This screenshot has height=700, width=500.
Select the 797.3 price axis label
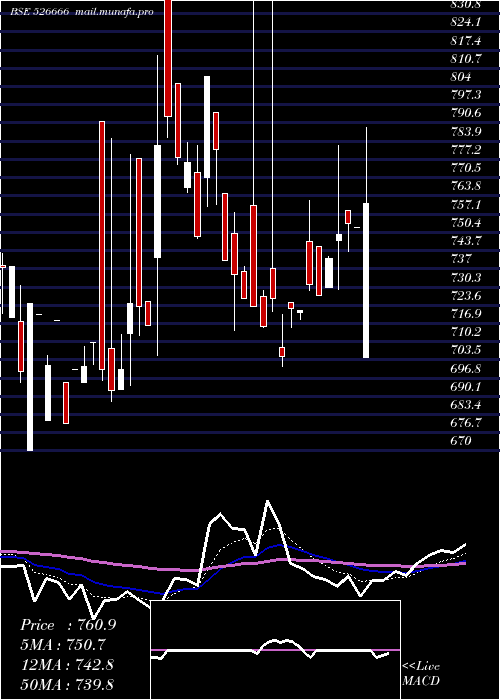tap(466, 95)
